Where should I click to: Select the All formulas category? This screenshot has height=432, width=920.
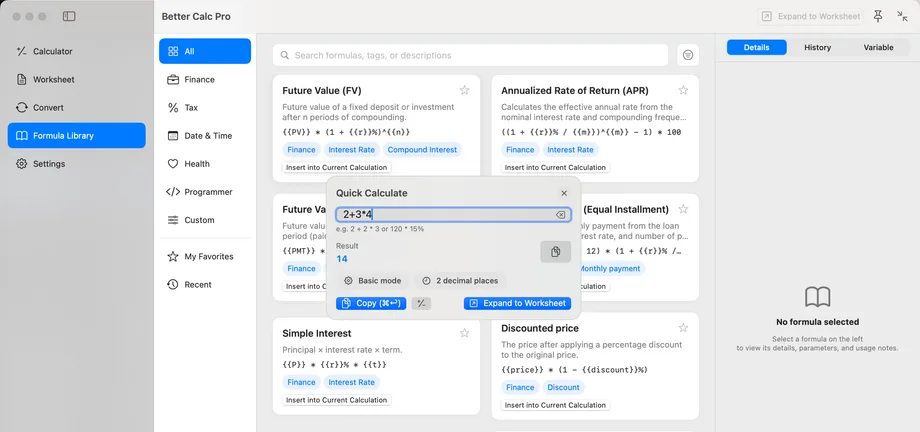pos(205,52)
